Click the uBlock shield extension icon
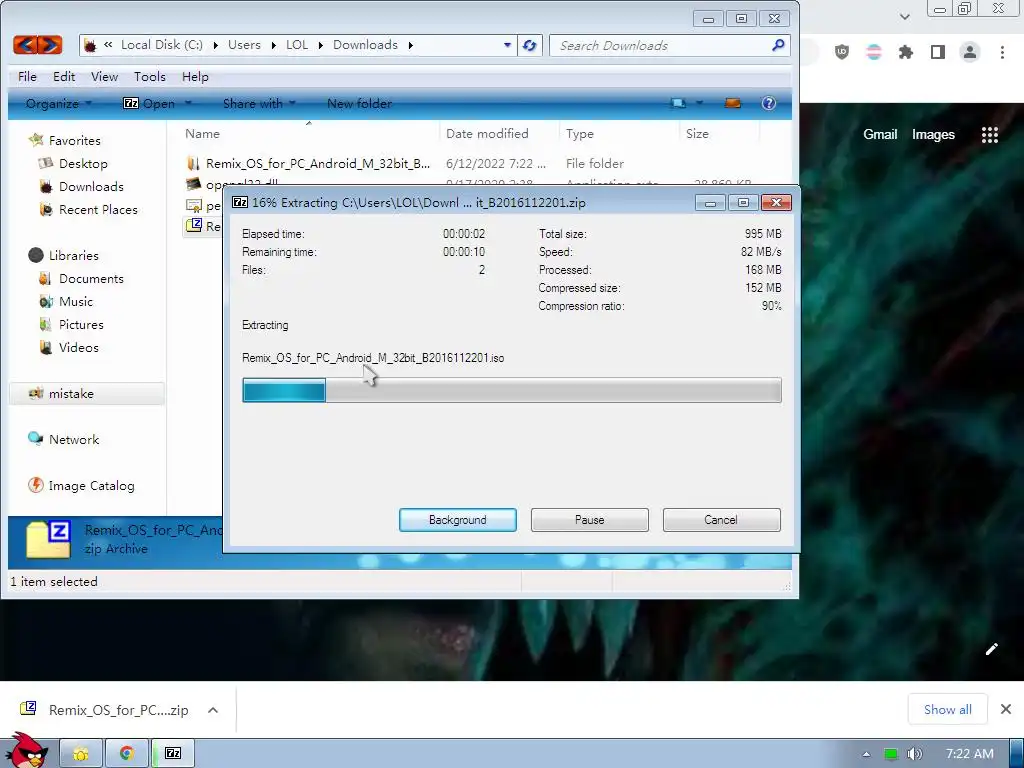 click(842, 52)
